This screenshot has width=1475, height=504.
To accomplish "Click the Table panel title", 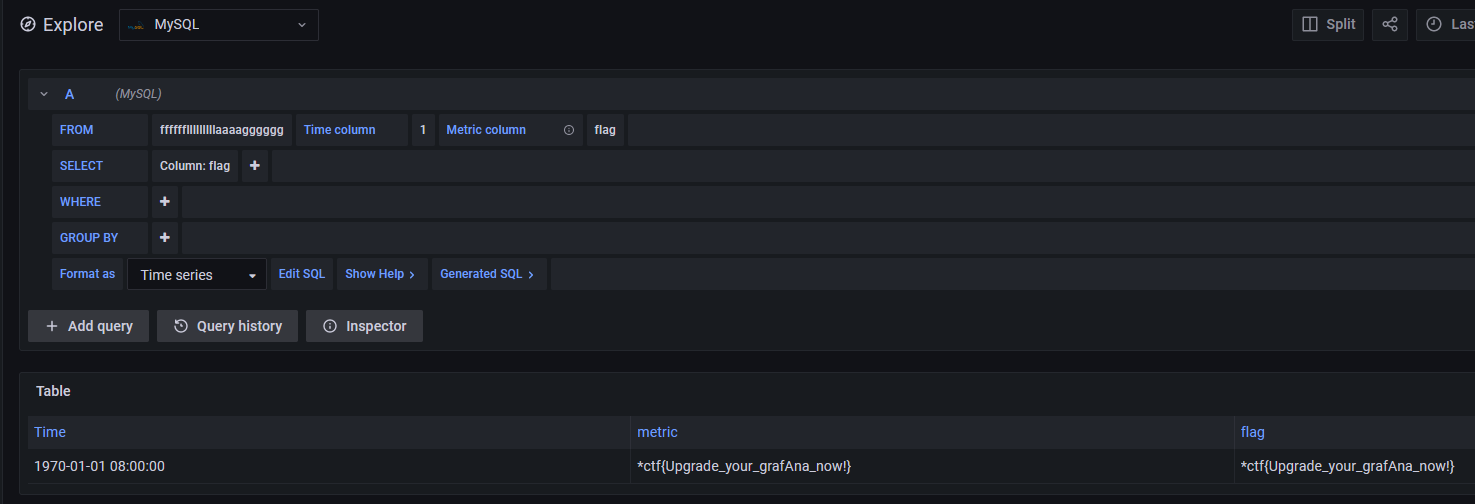I will click(x=53, y=391).
